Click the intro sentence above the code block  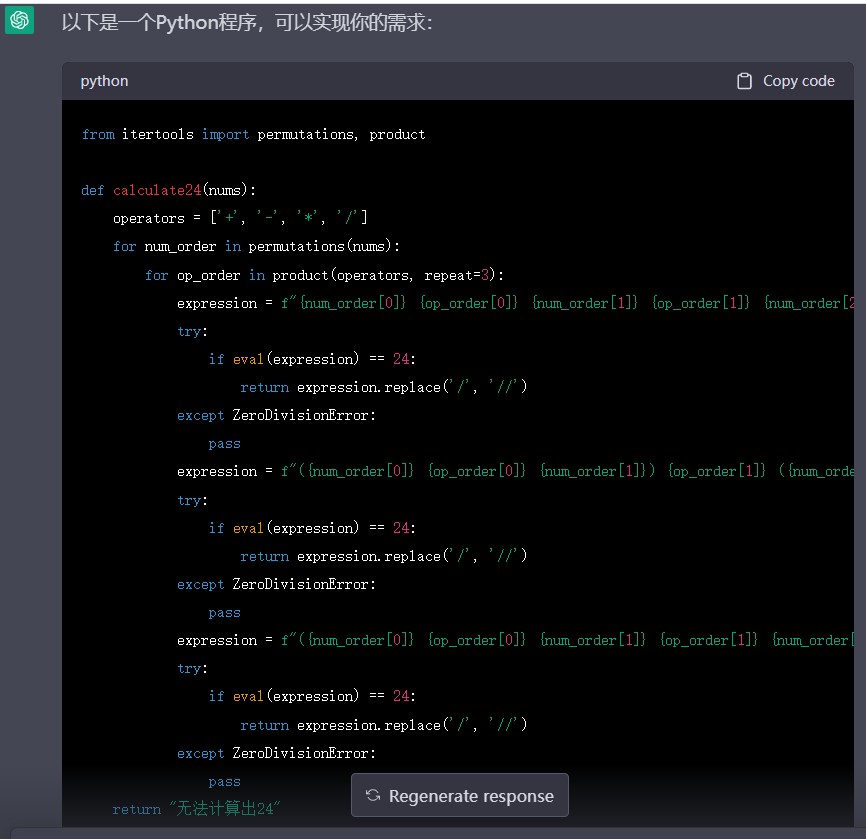(x=247, y=21)
